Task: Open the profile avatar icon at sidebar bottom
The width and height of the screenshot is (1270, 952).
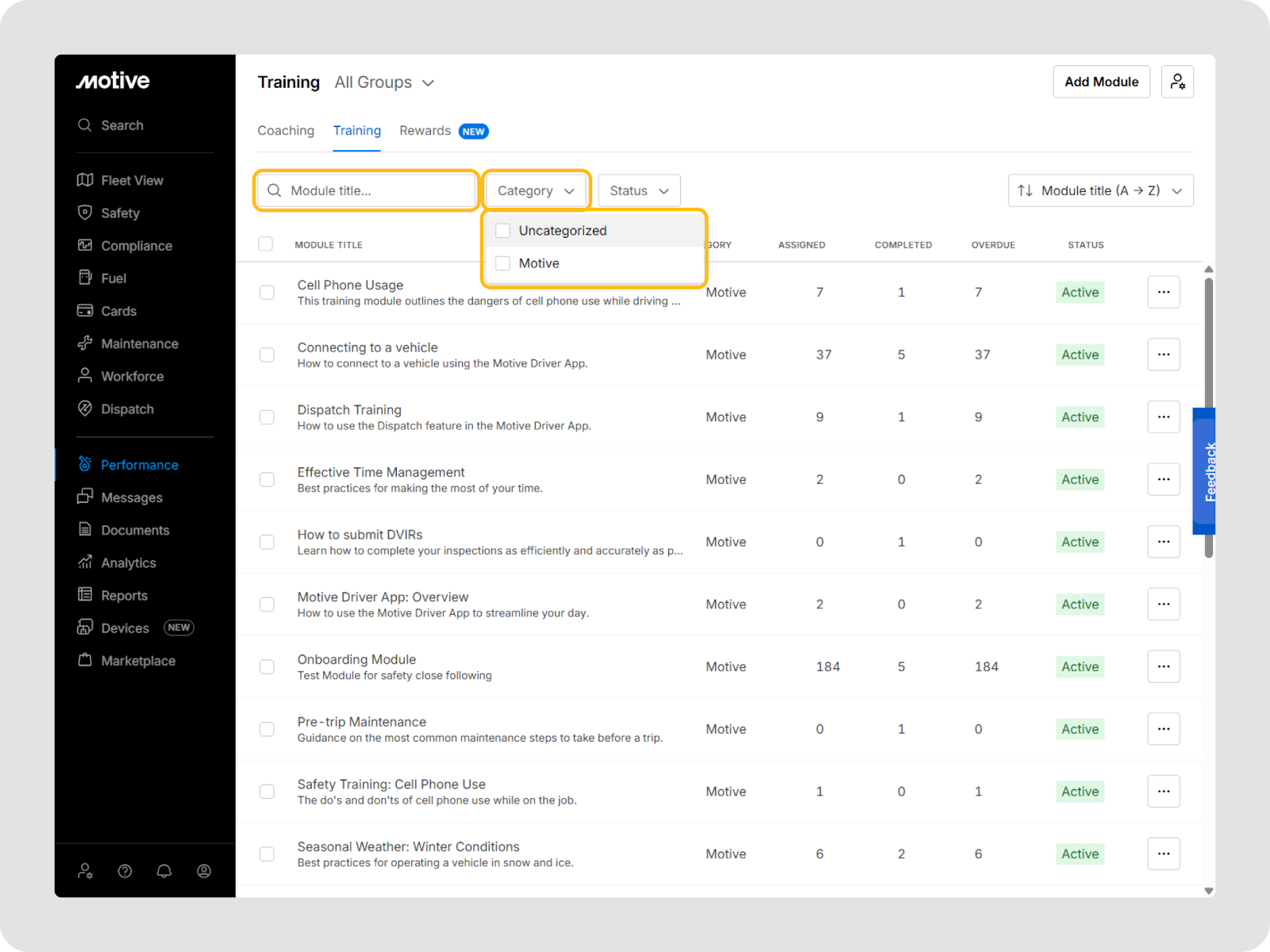Action: (x=204, y=871)
